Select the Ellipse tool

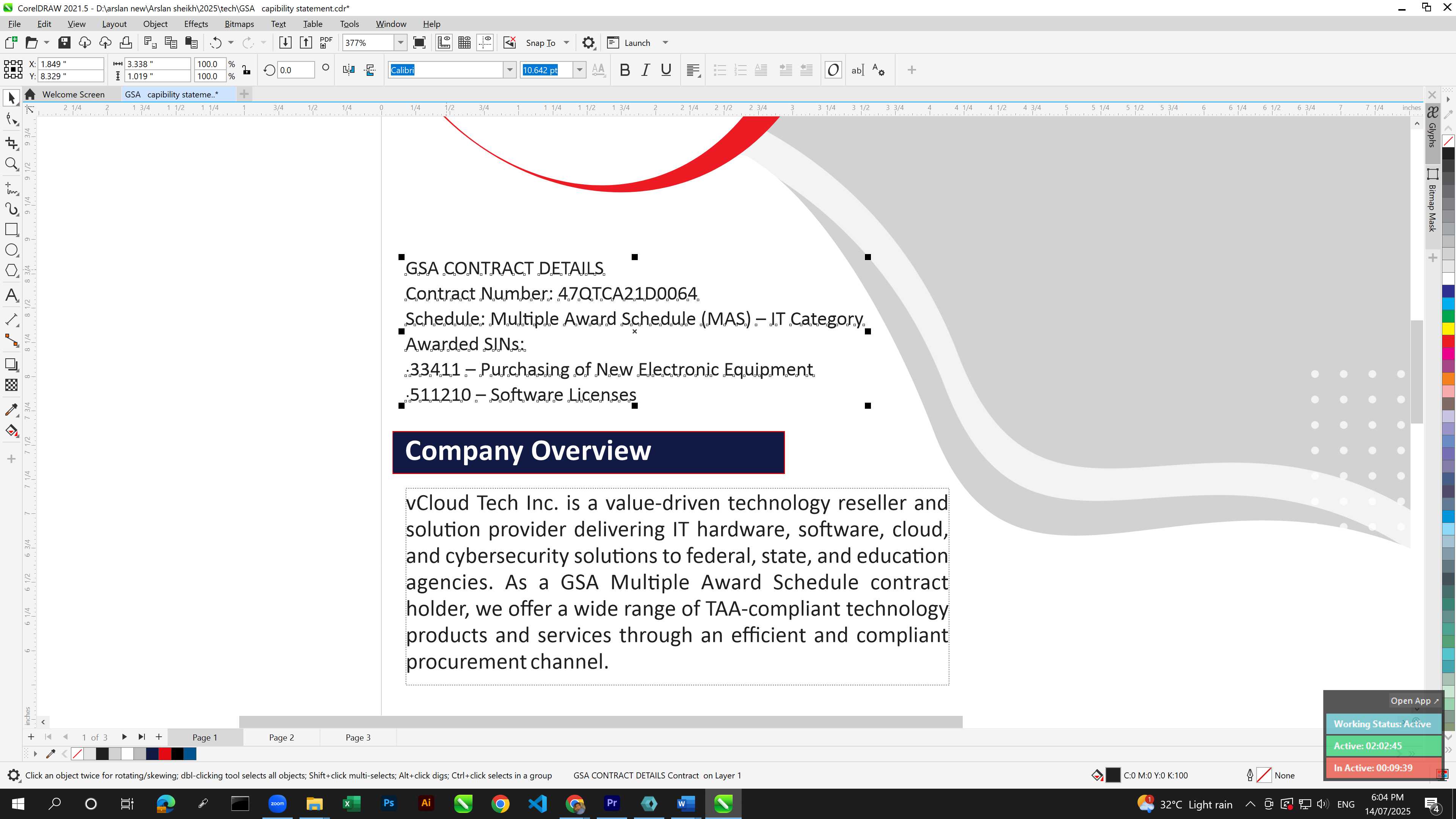click(11, 250)
